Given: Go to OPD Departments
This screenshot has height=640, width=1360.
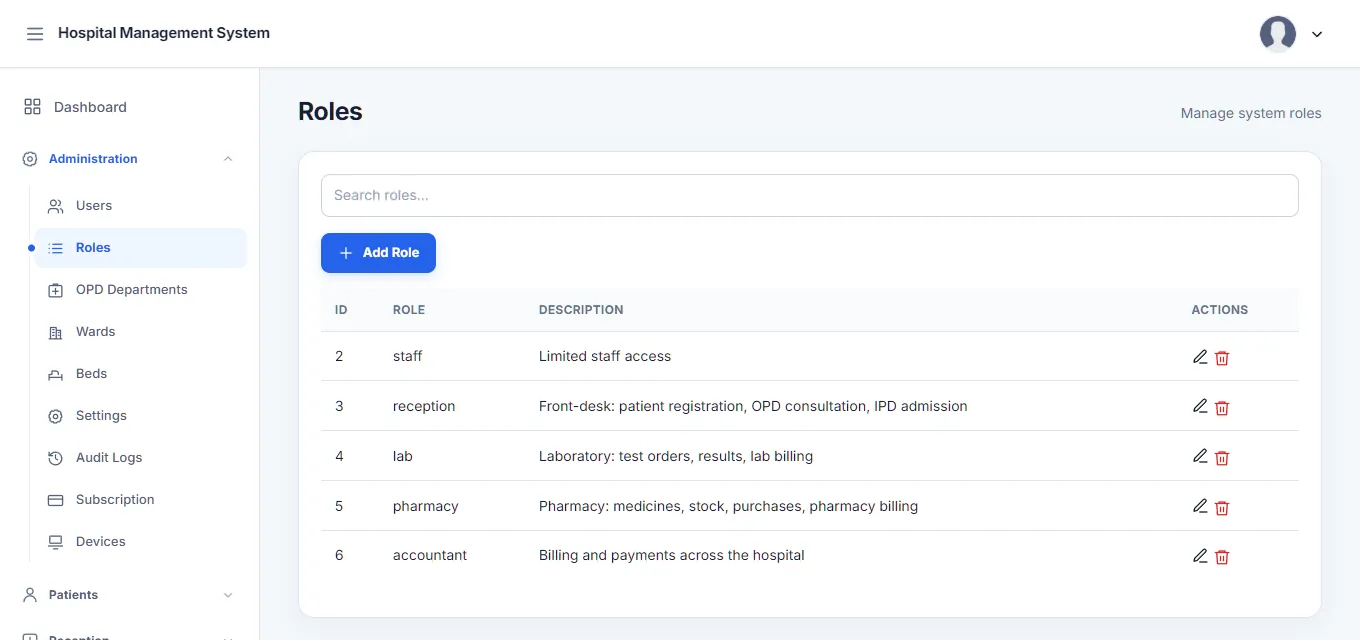Looking at the screenshot, I should (141, 290).
